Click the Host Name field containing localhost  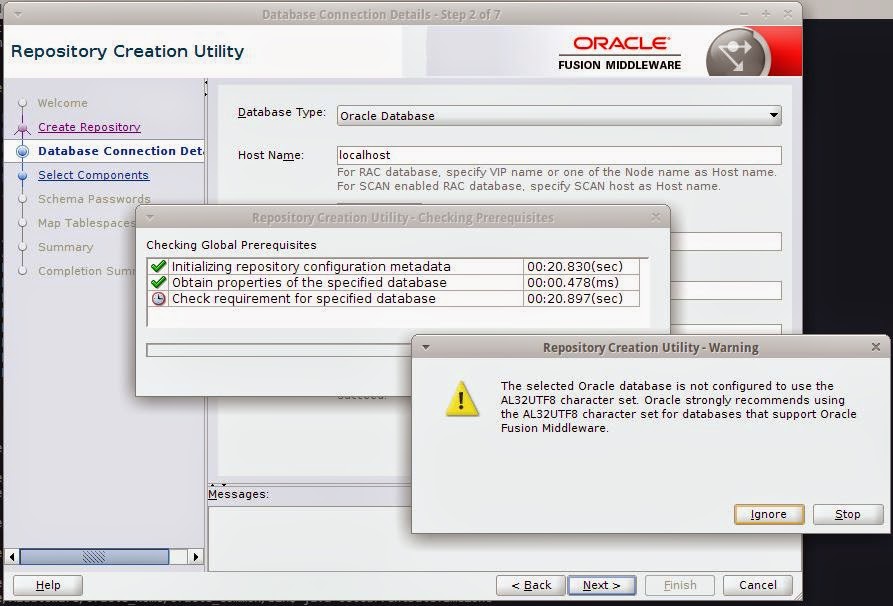tap(559, 155)
